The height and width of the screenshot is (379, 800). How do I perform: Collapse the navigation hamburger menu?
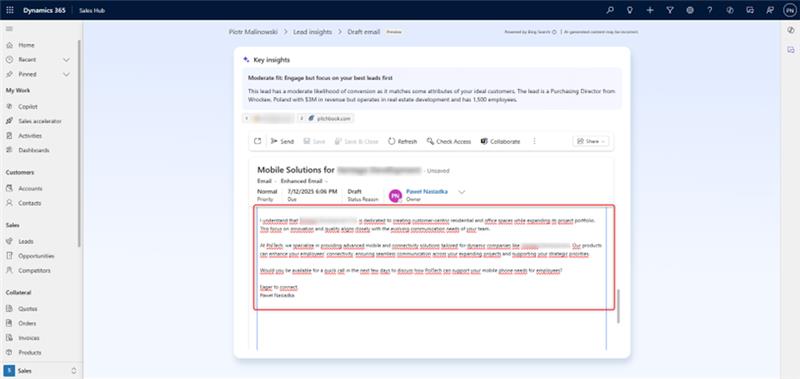pyautogui.click(x=9, y=29)
